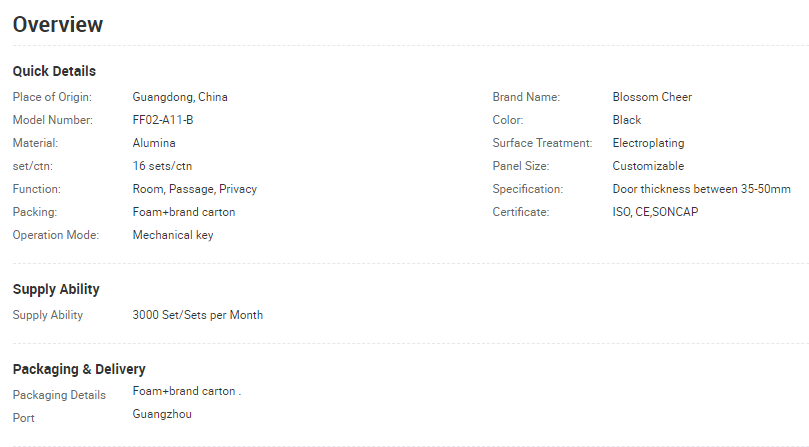
Task: Click the Overview heading
Action: (x=58, y=25)
